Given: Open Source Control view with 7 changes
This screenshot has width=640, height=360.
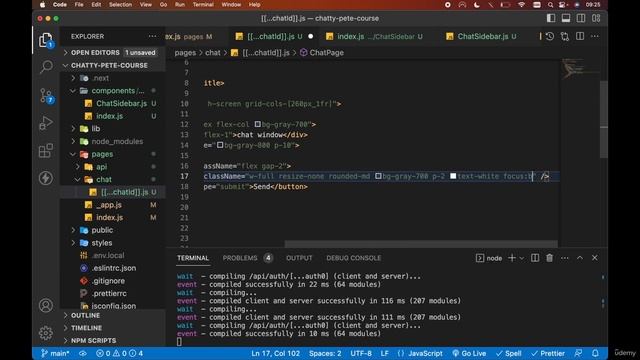Looking at the screenshot, I should point(46,96).
